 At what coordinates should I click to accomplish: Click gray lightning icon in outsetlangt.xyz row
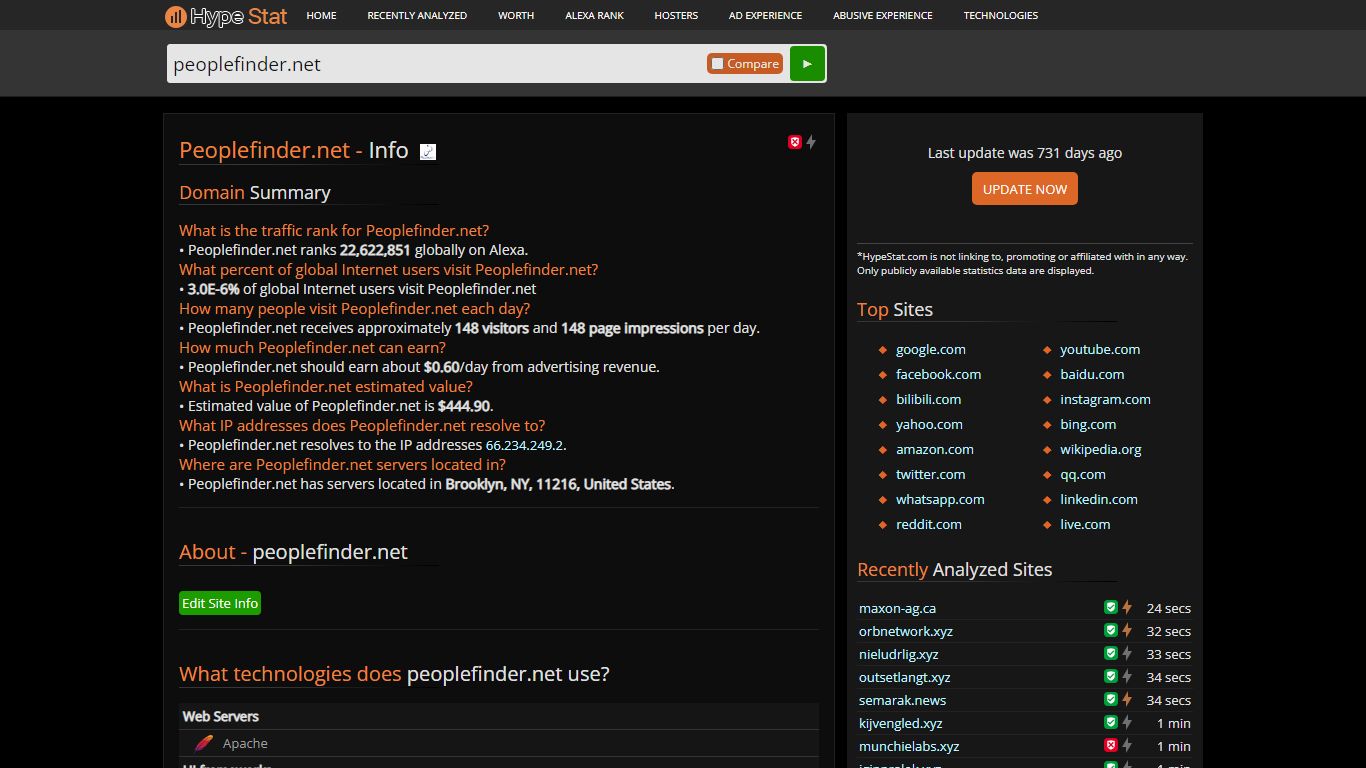1127,676
